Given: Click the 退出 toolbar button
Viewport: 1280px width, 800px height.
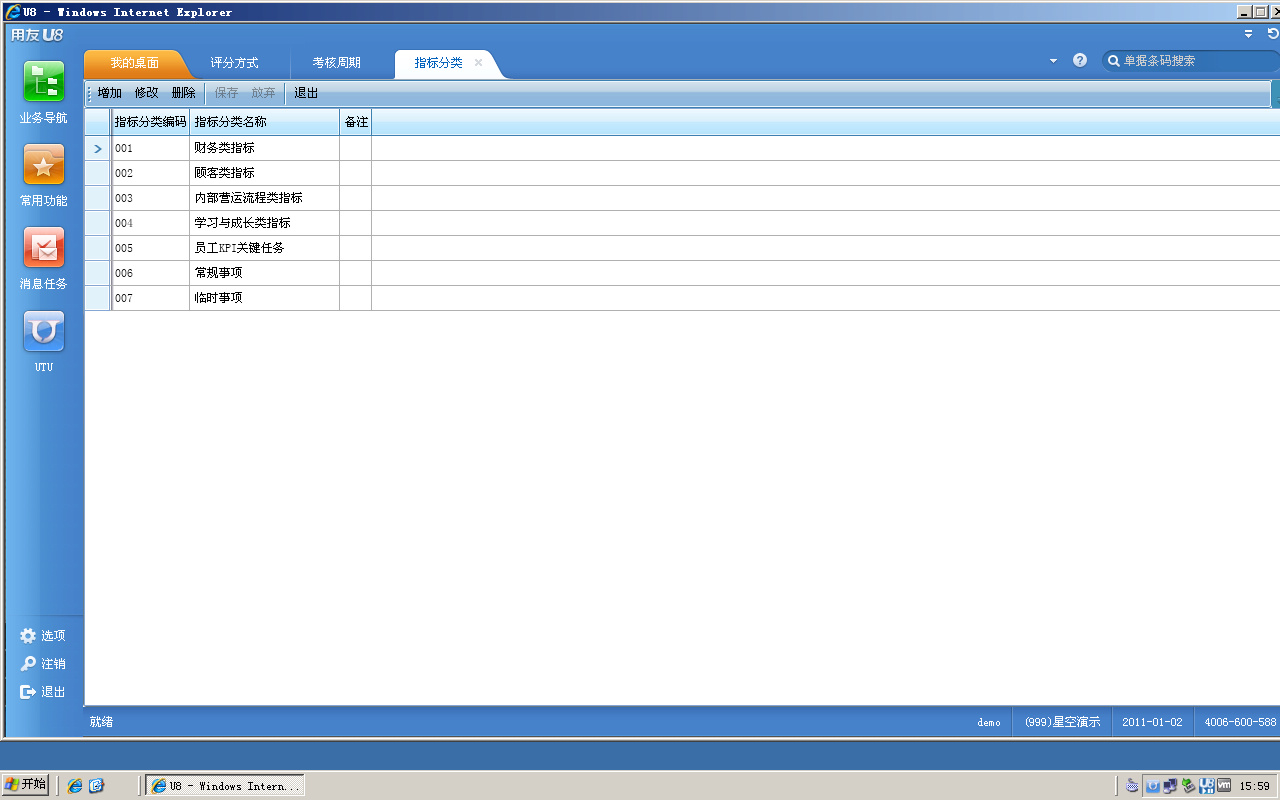Looking at the screenshot, I should point(306,93).
